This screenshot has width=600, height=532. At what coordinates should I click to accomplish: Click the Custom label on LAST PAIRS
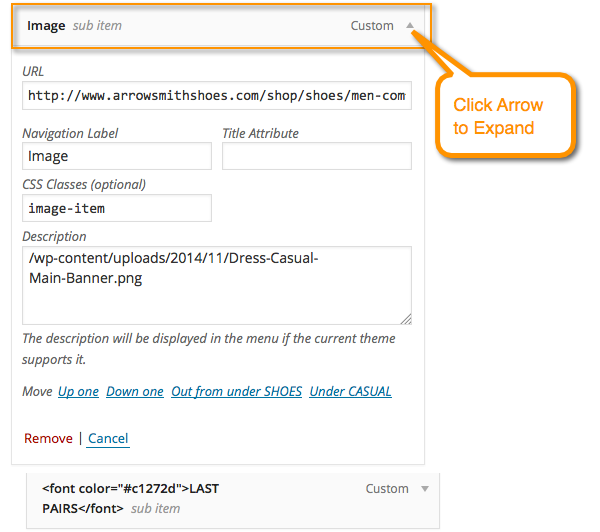point(386,489)
